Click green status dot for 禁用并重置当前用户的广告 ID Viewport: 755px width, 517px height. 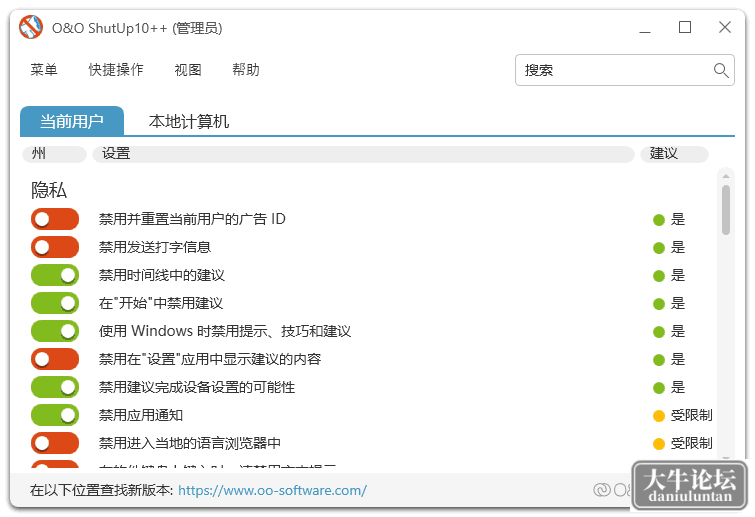click(x=659, y=220)
